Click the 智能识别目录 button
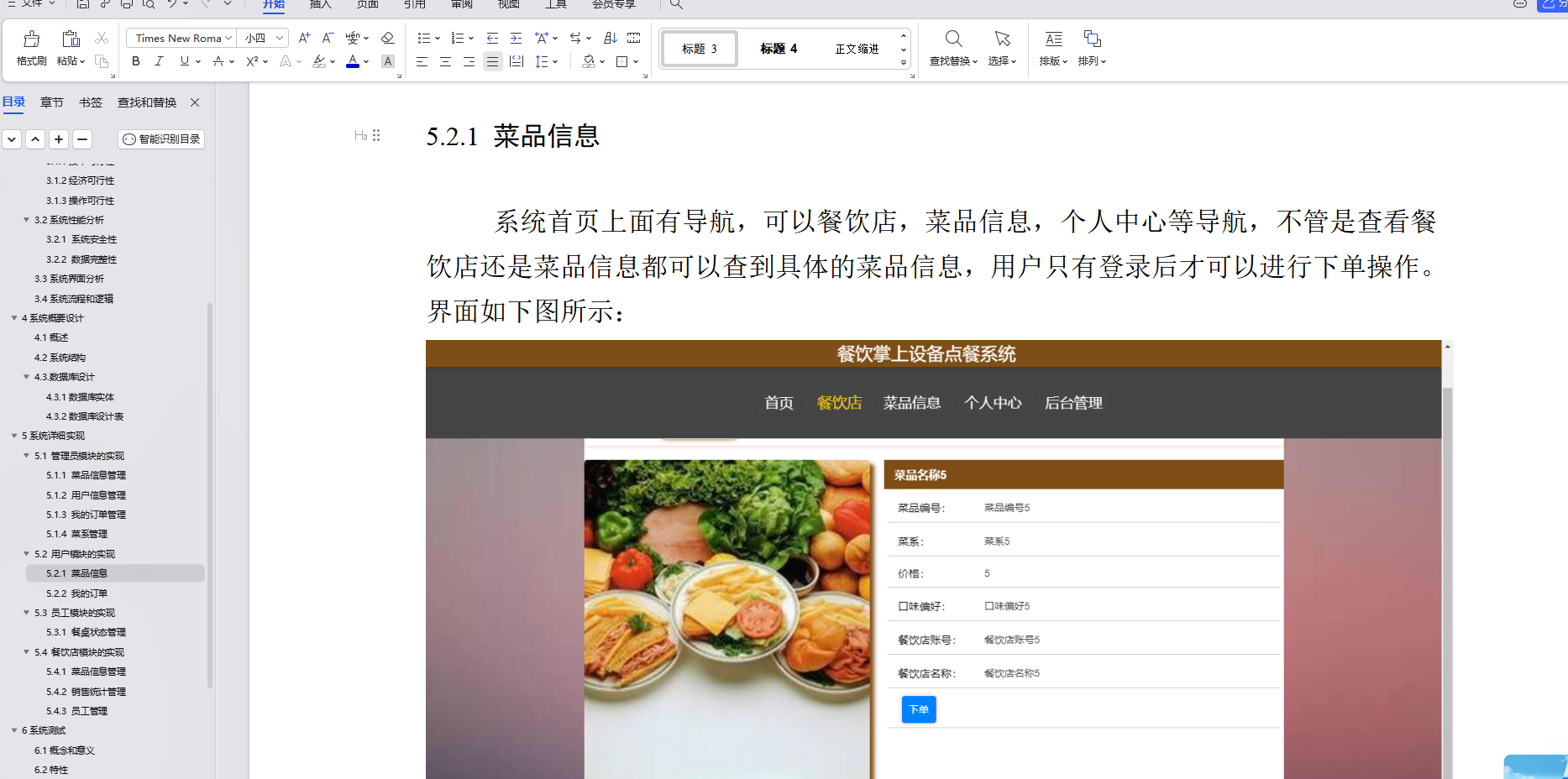Screen dimensions: 1568x779 click(161, 139)
